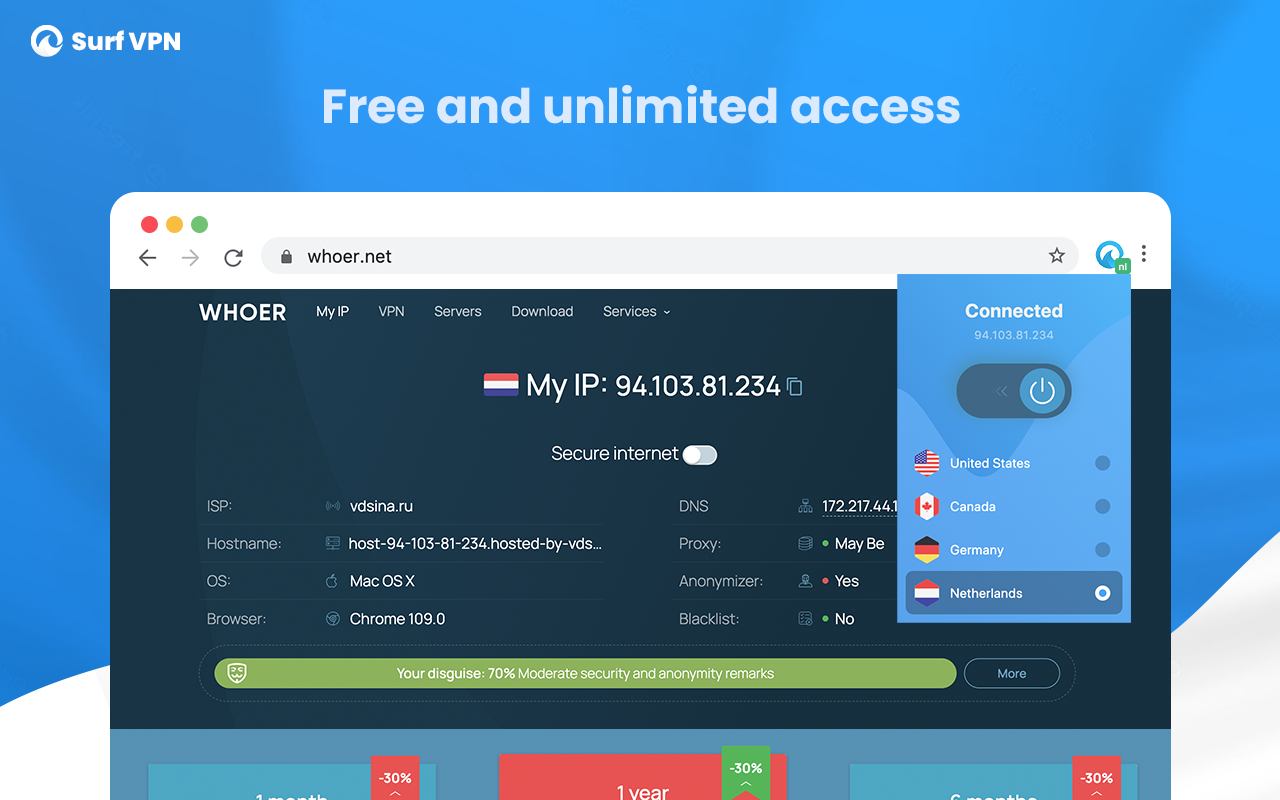Click the Surf VPN extension icon

click(x=1111, y=256)
